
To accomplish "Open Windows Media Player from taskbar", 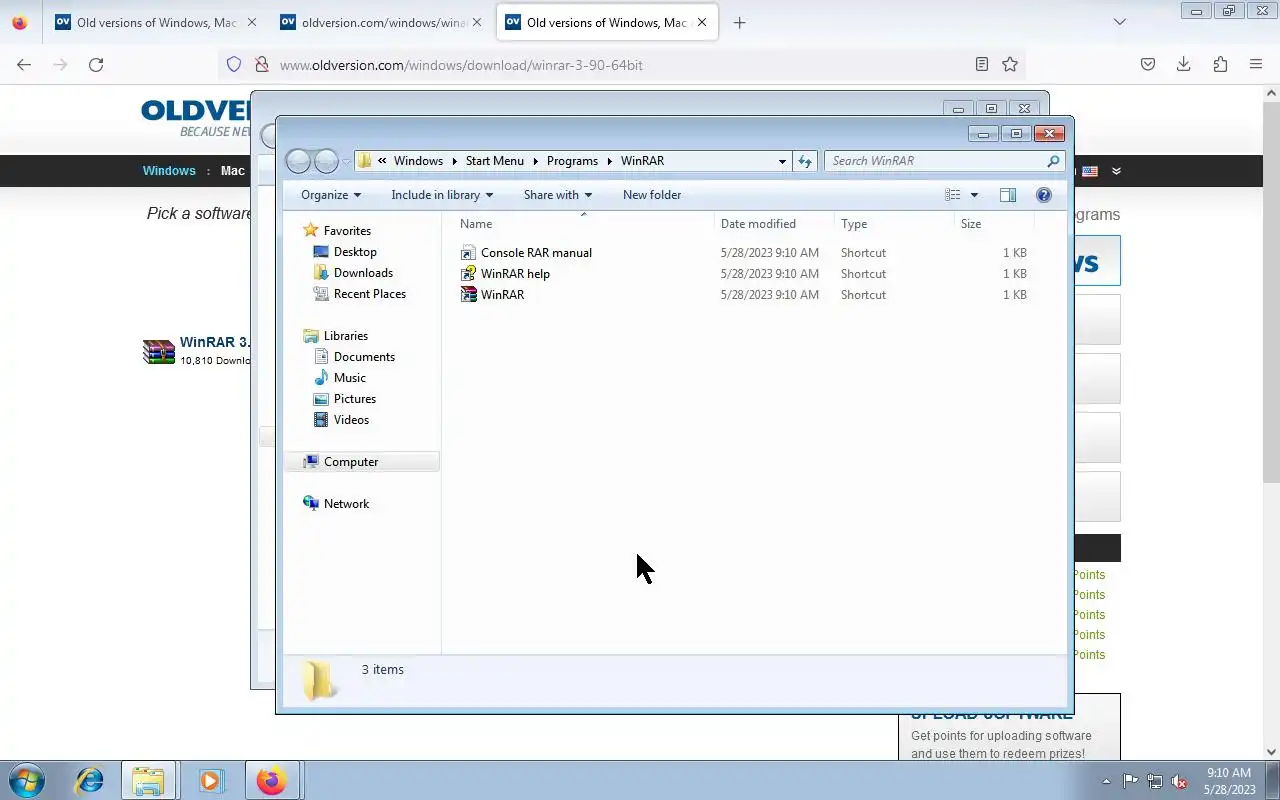I will point(210,781).
